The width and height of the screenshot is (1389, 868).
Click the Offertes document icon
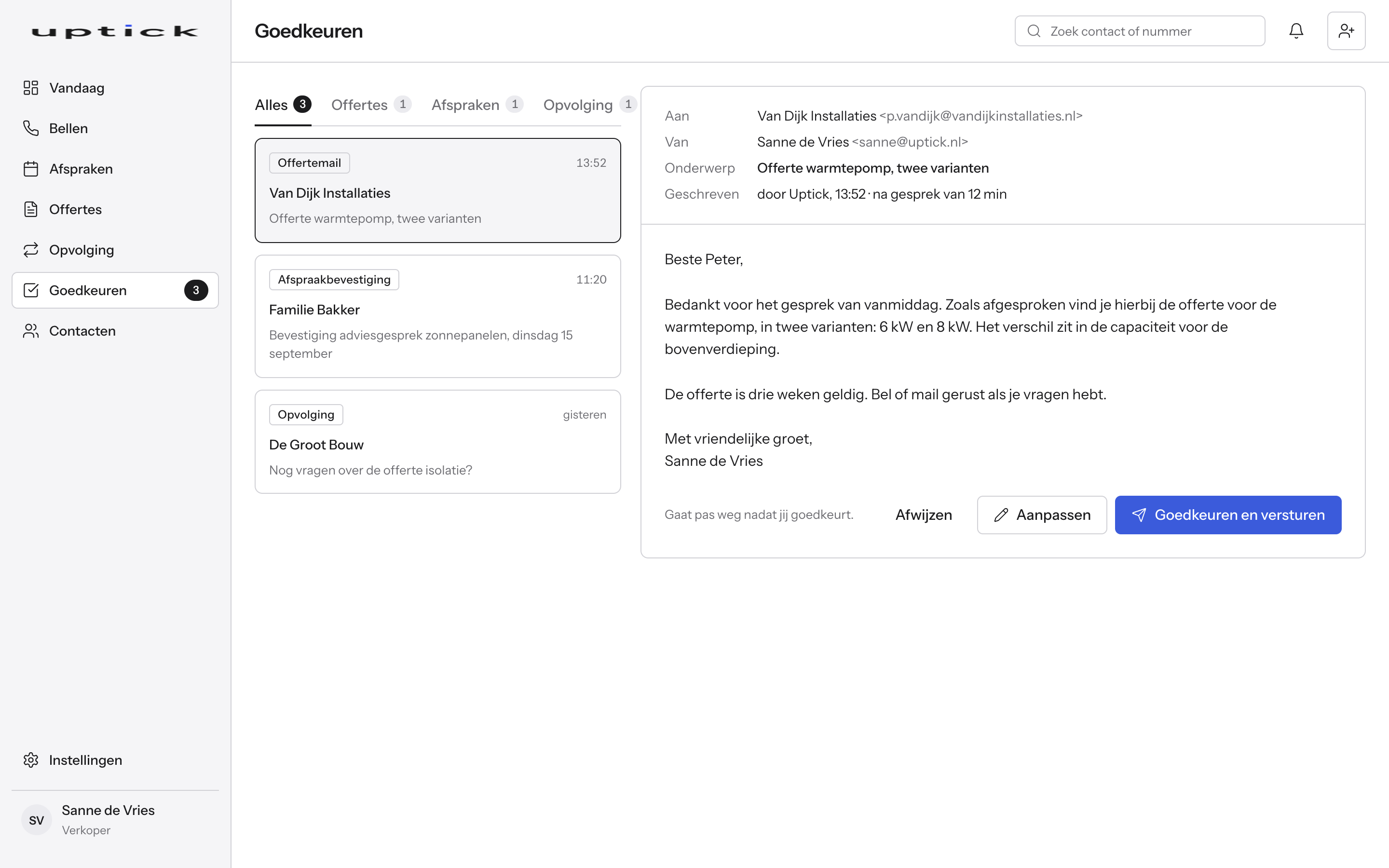tap(31, 210)
